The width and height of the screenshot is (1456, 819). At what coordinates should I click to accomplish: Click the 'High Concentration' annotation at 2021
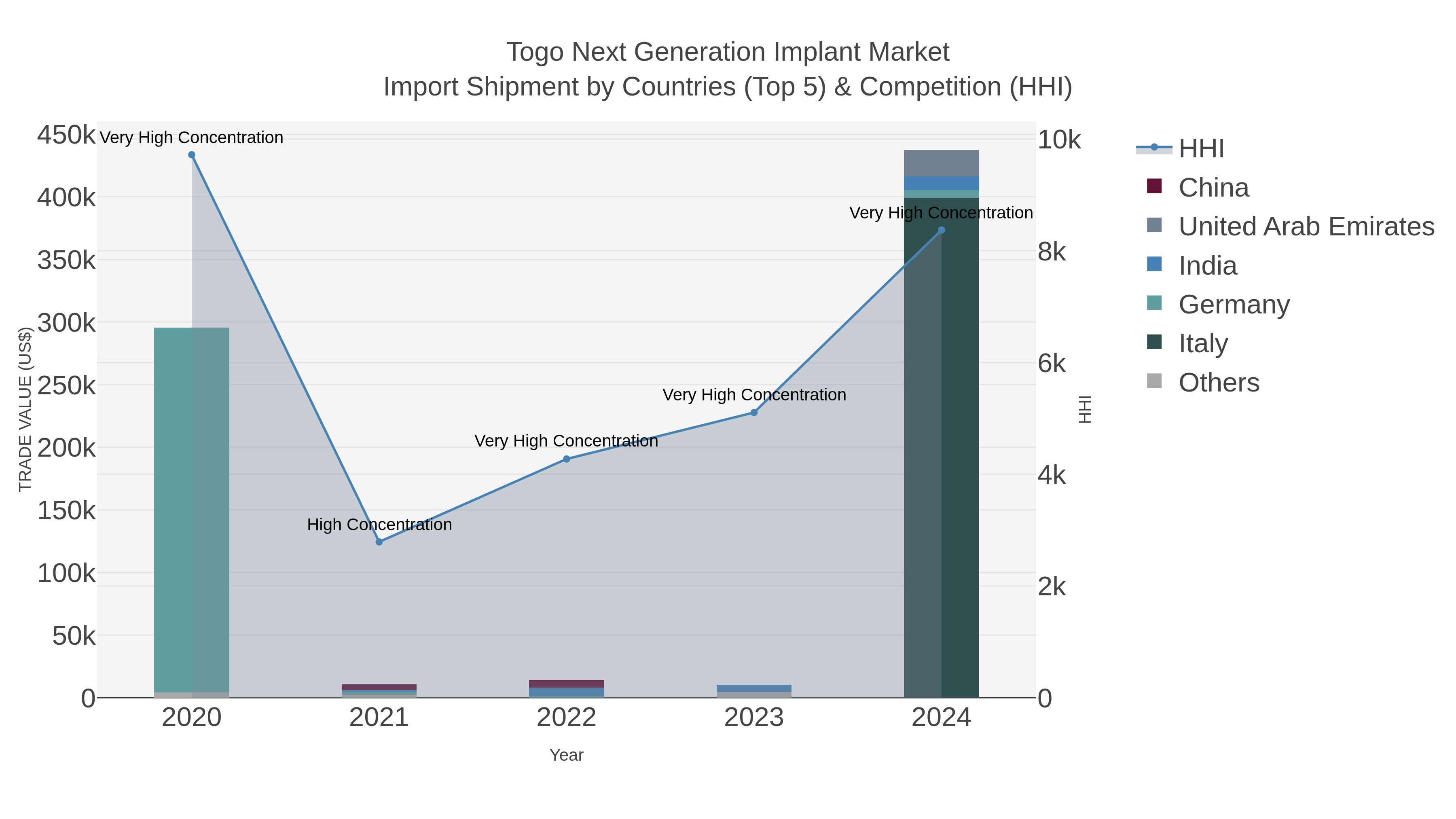click(379, 525)
